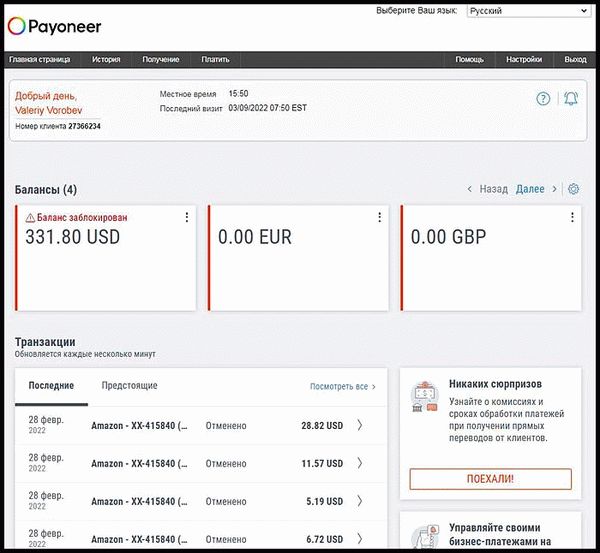
Task: Select the 0.00 GBP balance card
Action: pos(491,258)
